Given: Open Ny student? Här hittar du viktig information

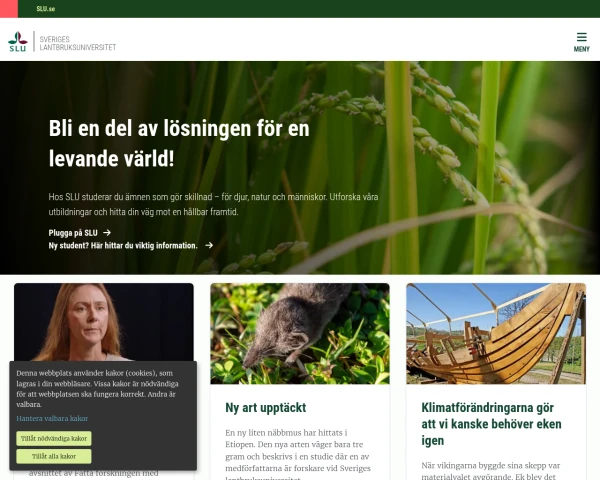Looking at the screenshot, I should point(123,245).
